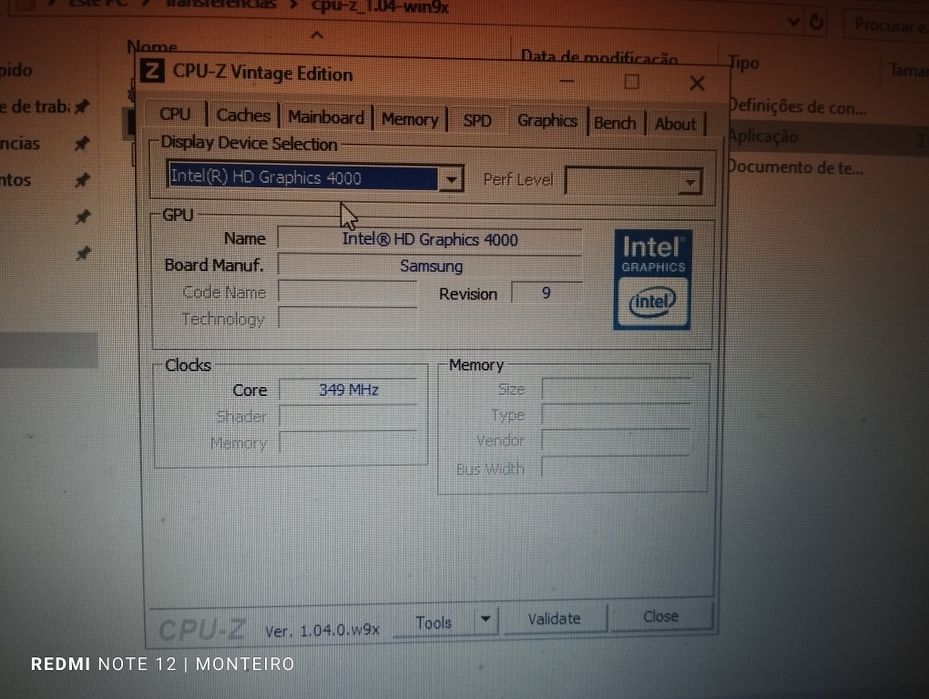Click the Intel Graphics logo
This screenshot has height=699, width=929.
[652, 279]
